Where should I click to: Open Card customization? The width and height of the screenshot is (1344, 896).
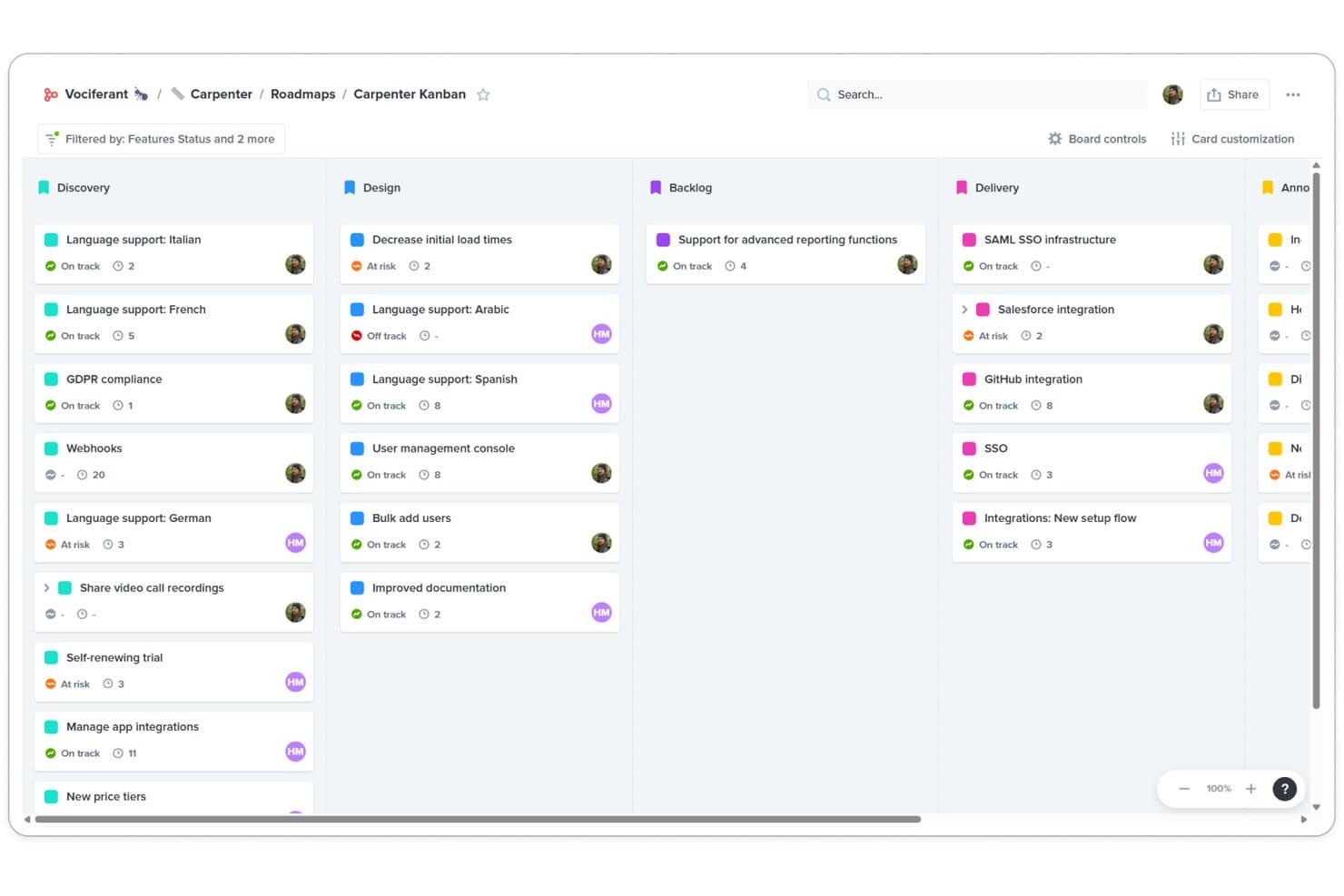click(1232, 139)
